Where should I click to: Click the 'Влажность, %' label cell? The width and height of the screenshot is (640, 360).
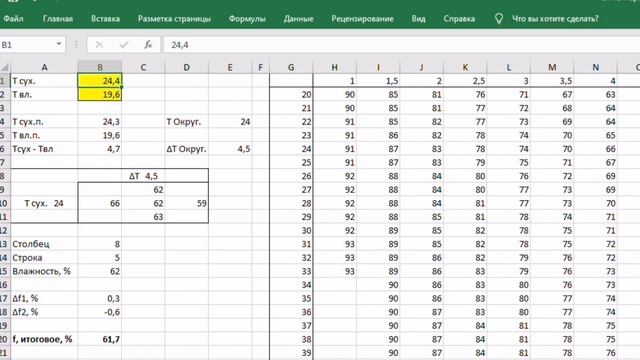pyautogui.click(x=44, y=271)
